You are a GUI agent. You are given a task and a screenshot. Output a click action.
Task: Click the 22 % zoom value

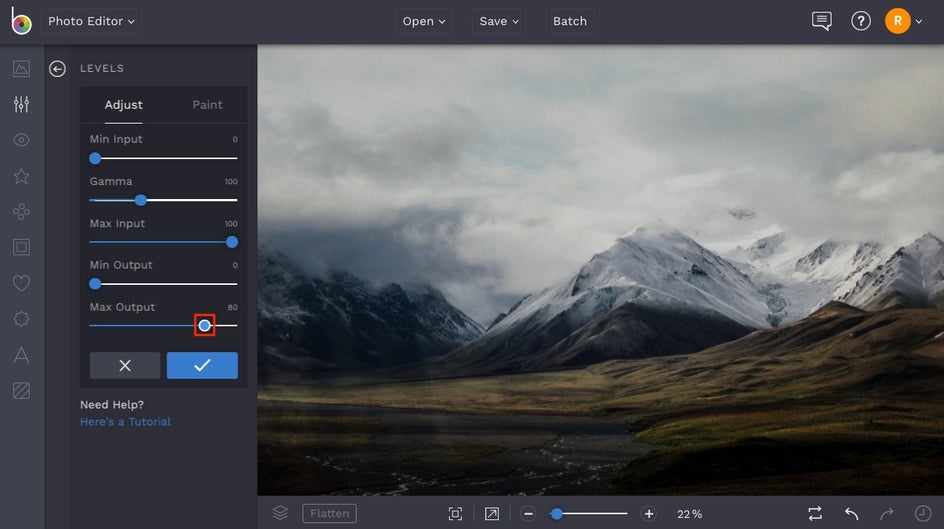(689, 514)
